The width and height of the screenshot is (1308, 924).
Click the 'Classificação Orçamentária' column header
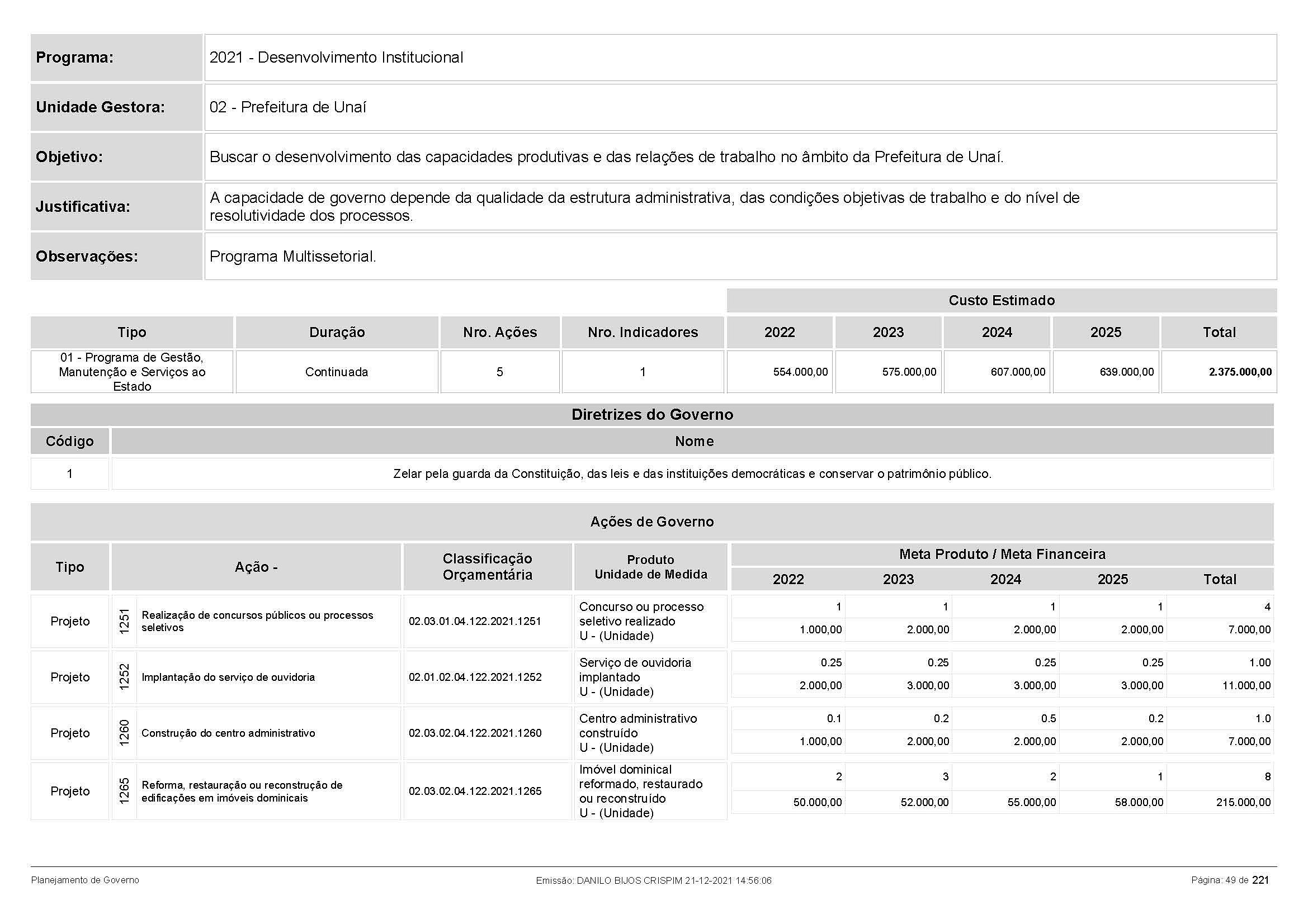click(487, 566)
